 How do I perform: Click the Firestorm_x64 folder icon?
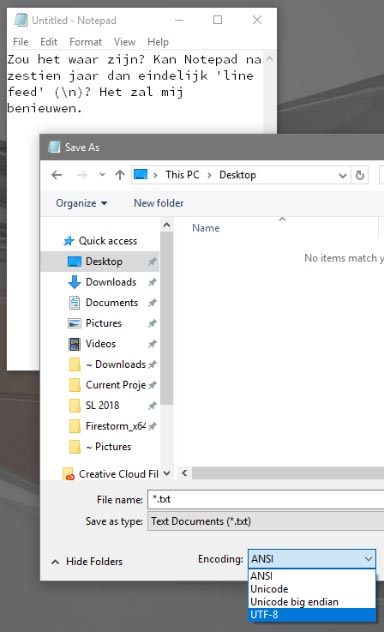click(x=75, y=426)
